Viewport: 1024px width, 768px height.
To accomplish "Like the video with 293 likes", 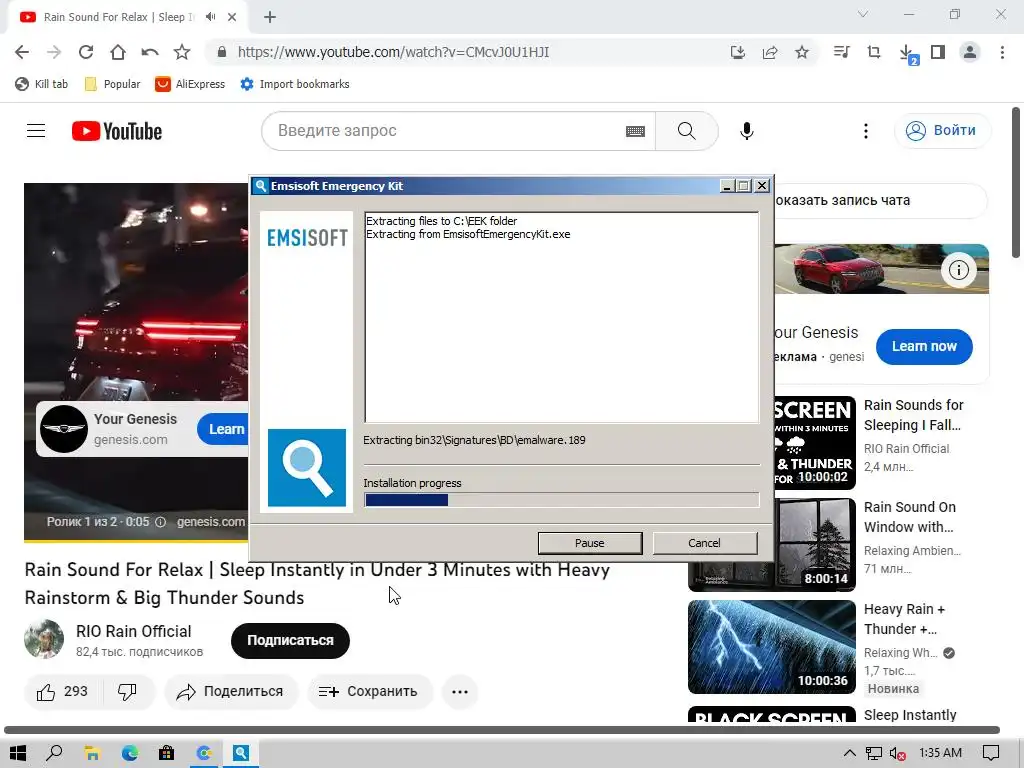I will click(x=62, y=692).
